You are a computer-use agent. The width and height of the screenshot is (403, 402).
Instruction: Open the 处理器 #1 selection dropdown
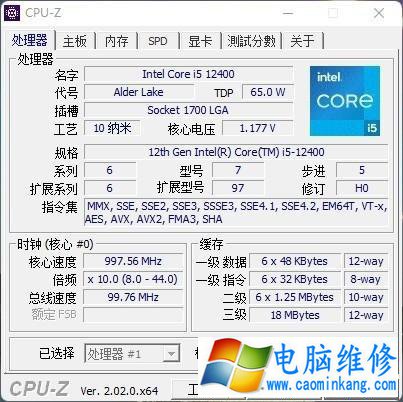tap(132, 354)
